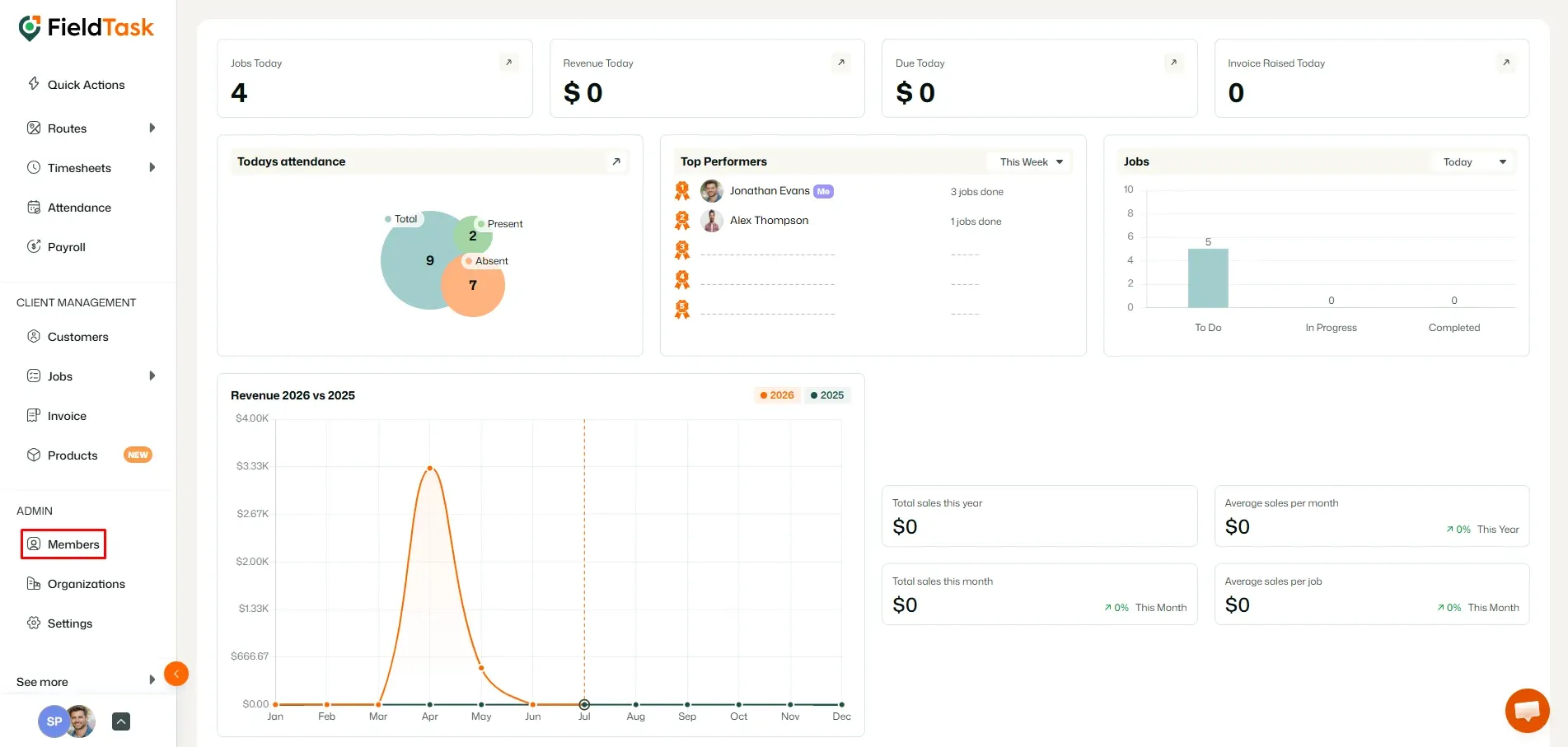Expand the Routes submenu arrow
The width and height of the screenshot is (1568, 747).
click(152, 128)
